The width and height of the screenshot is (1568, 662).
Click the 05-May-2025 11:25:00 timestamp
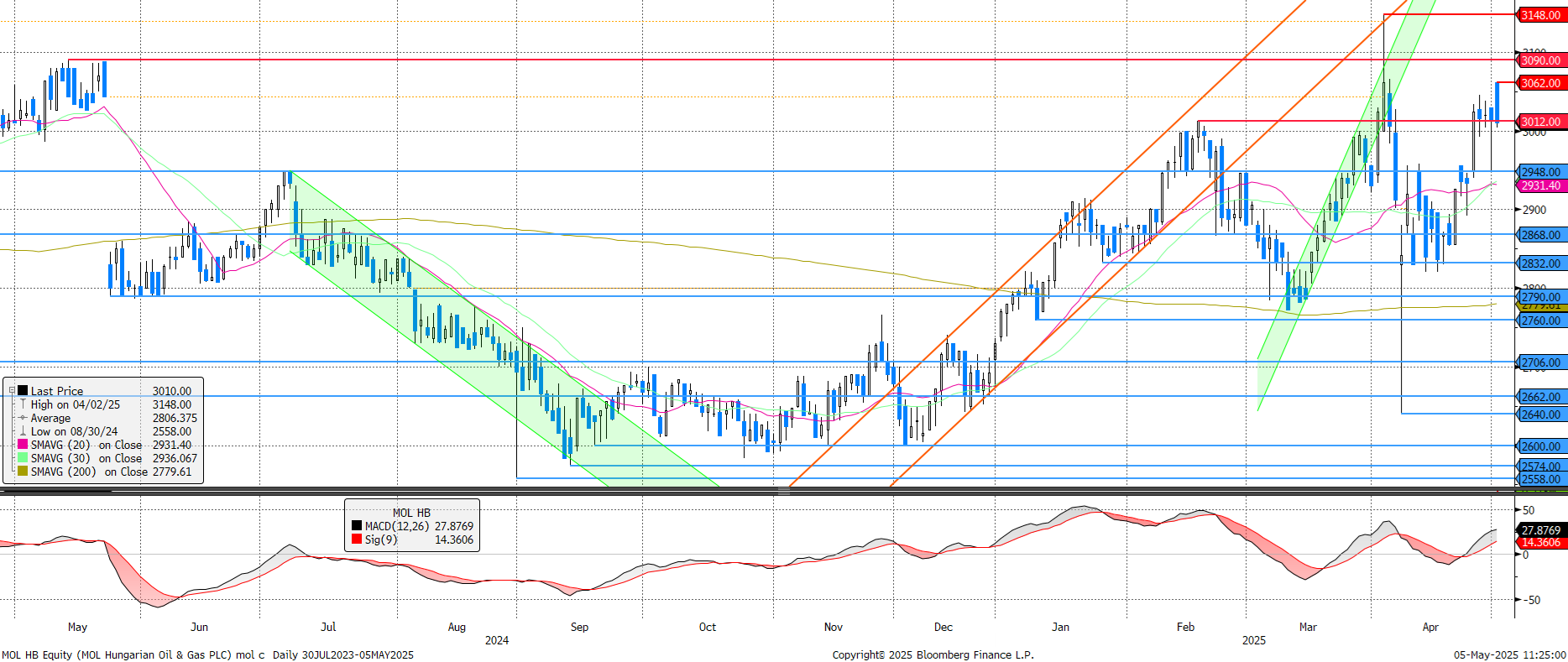tap(1510, 655)
